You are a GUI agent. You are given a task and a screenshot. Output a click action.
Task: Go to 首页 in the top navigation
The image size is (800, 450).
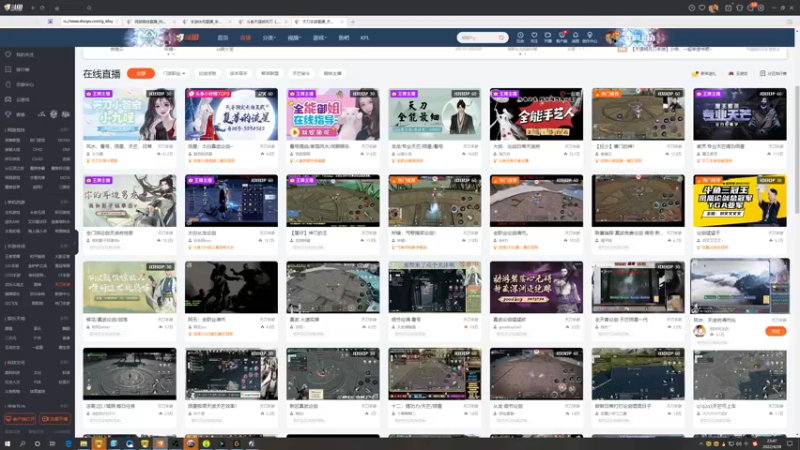(x=222, y=38)
